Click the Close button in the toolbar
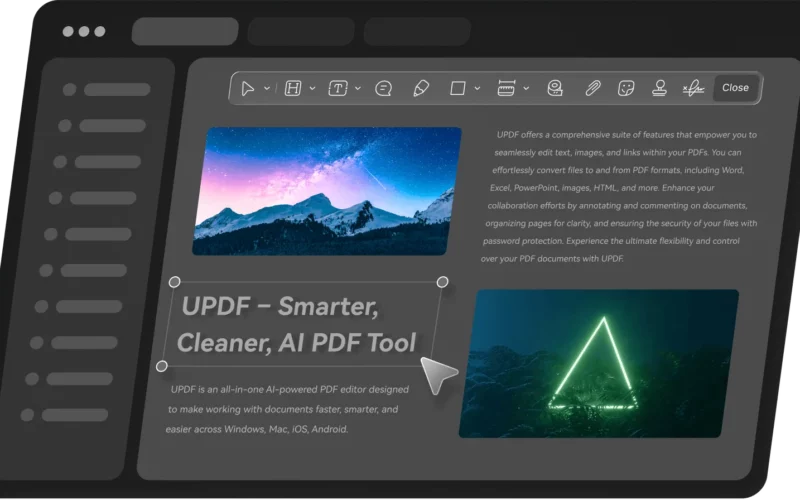The width and height of the screenshot is (800, 500). [735, 88]
